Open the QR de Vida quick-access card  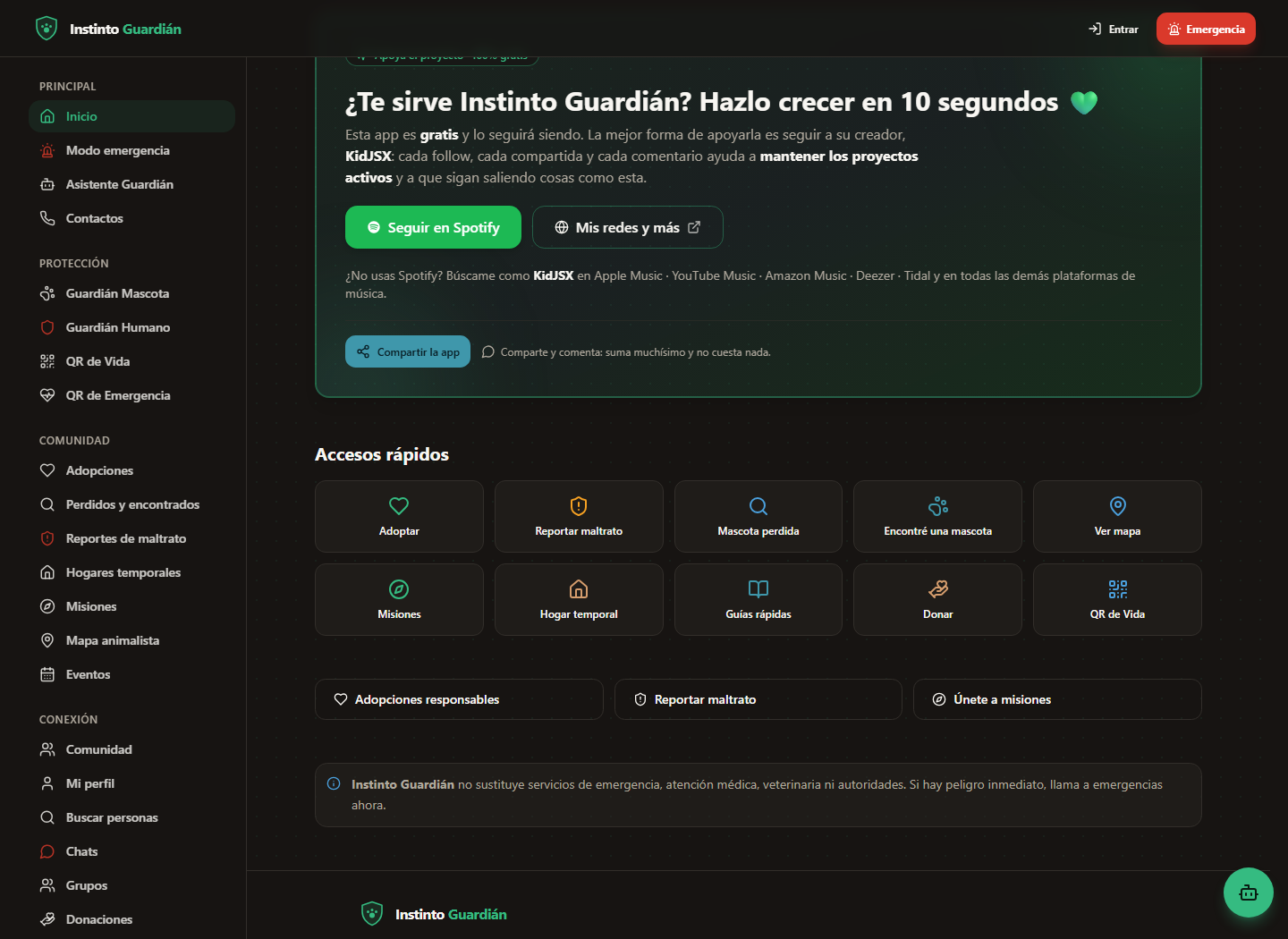(x=1117, y=600)
